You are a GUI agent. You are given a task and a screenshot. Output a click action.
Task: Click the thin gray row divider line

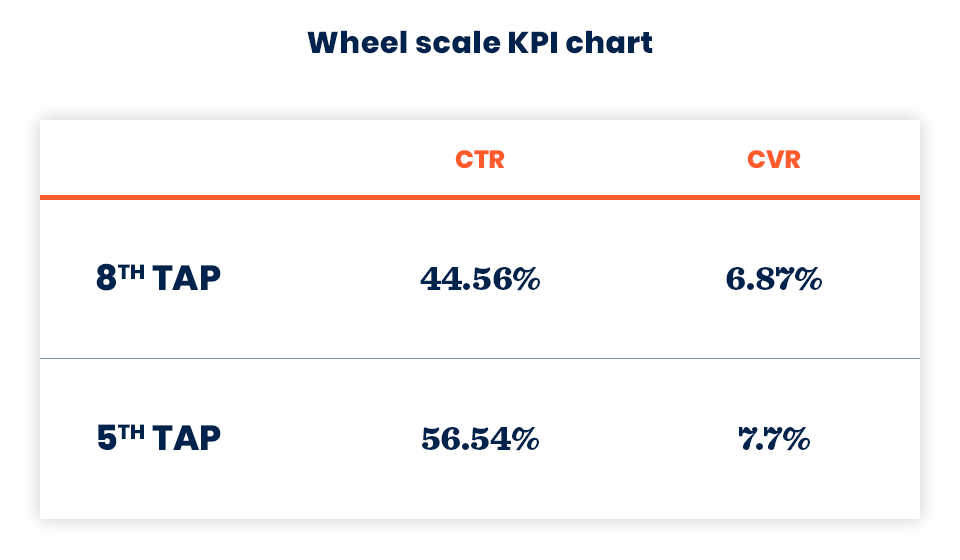pos(480,358)
